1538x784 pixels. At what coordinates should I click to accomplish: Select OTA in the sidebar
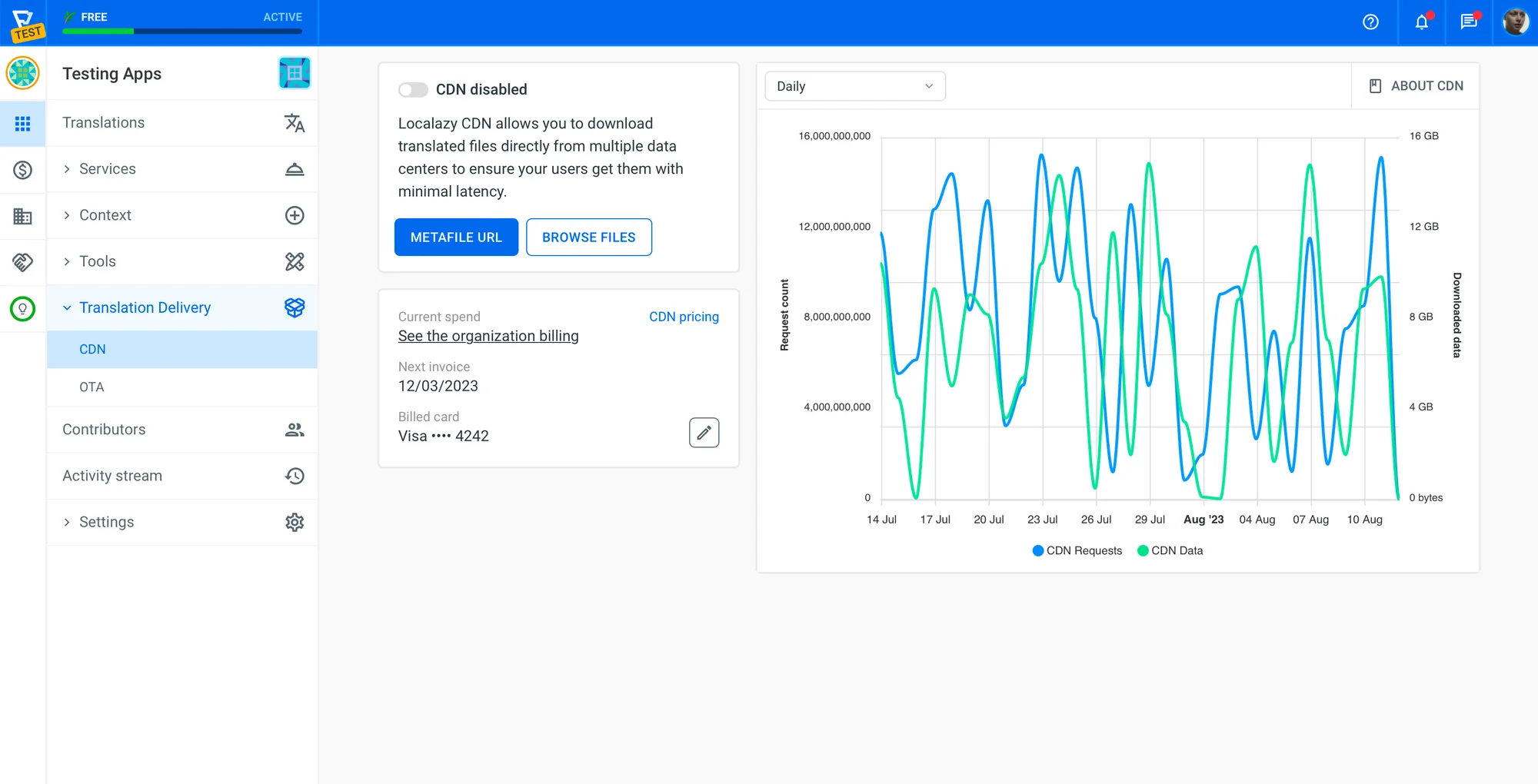coord(92,387)
